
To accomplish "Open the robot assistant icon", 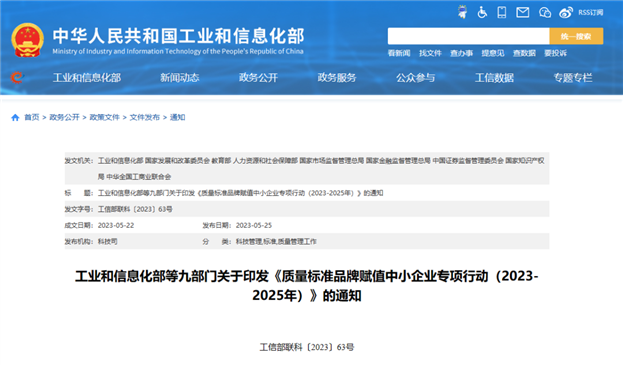I will [x=462, y=12].
